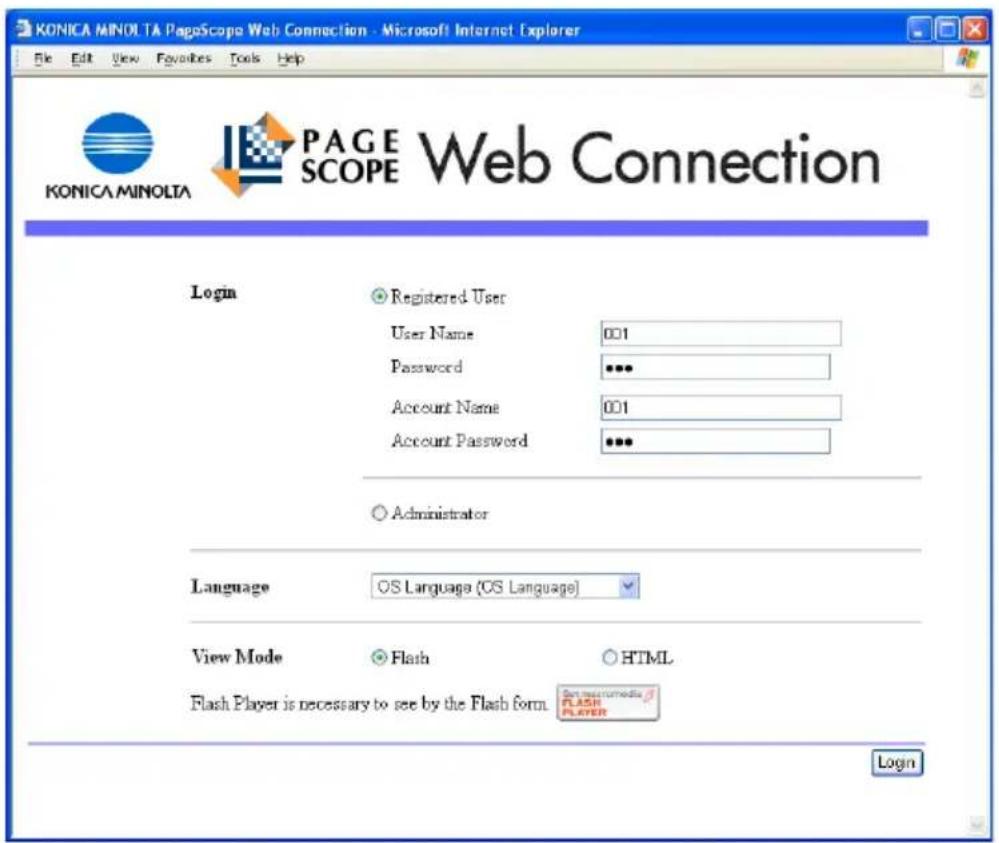Image resolution: width=999 pixels, height=843 pixels.
Task: Click the 'Account Password' label
Action: coord(459,441)
